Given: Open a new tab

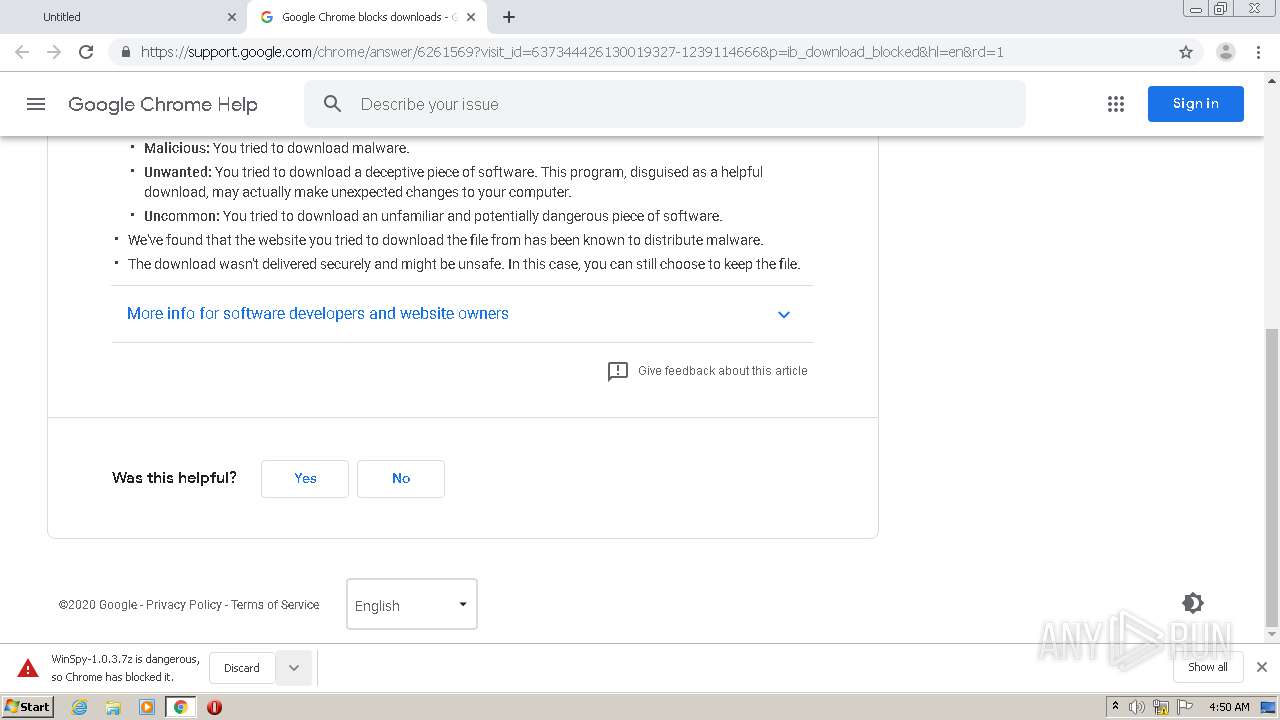Looking at the screenshot, I should (x=509, y=17).
